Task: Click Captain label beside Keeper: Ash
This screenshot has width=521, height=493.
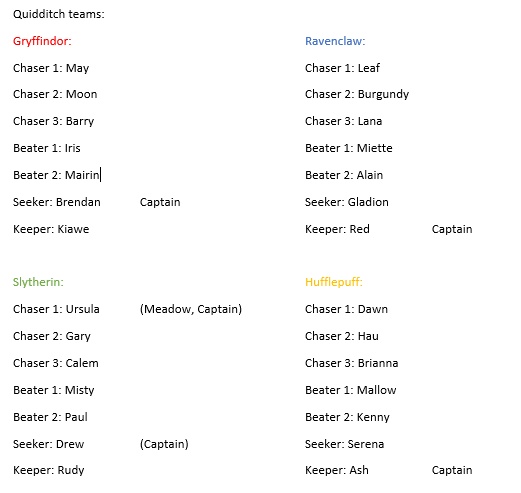Action: (452, 470)
